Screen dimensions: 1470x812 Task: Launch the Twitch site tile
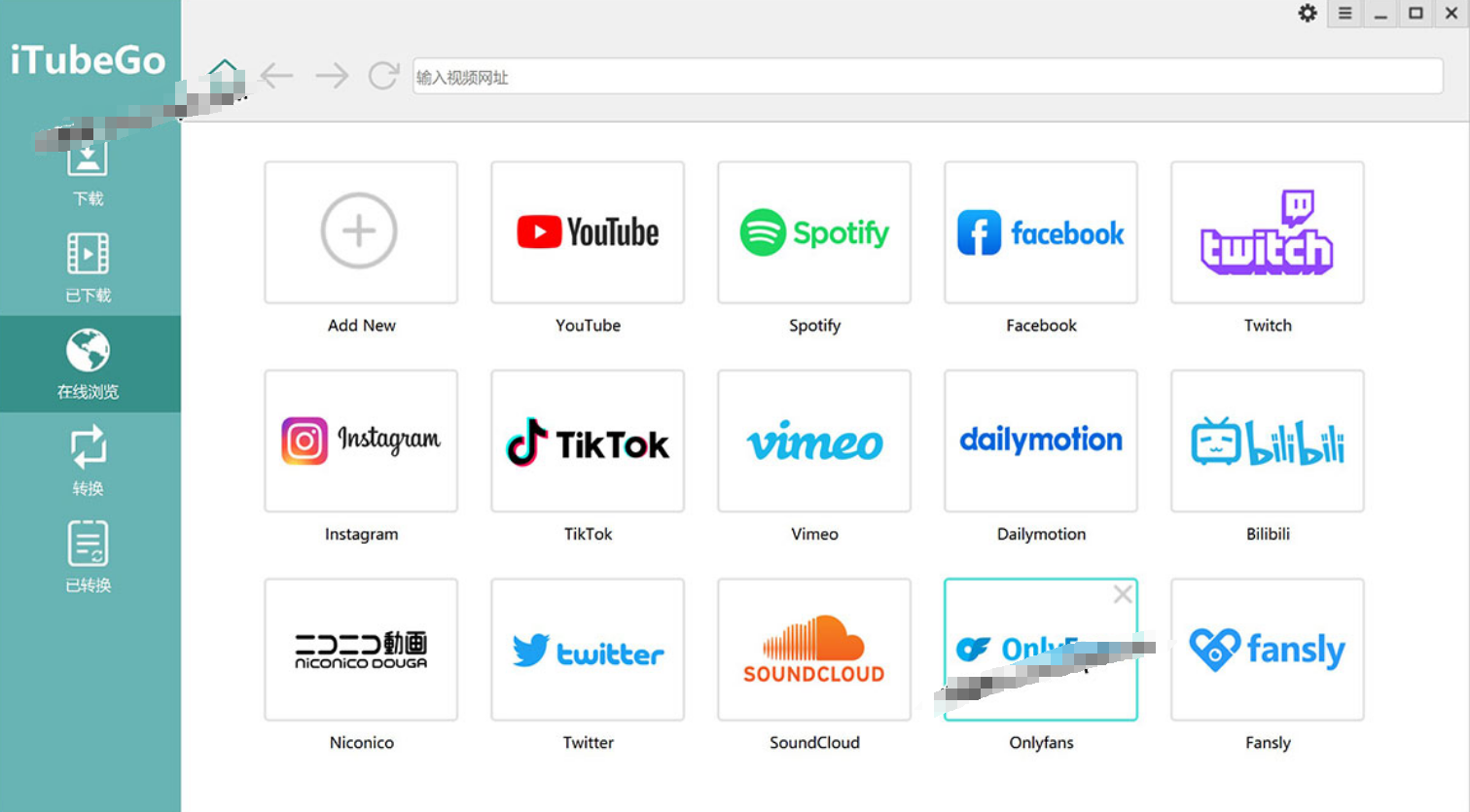click(x=1267, y=232)
